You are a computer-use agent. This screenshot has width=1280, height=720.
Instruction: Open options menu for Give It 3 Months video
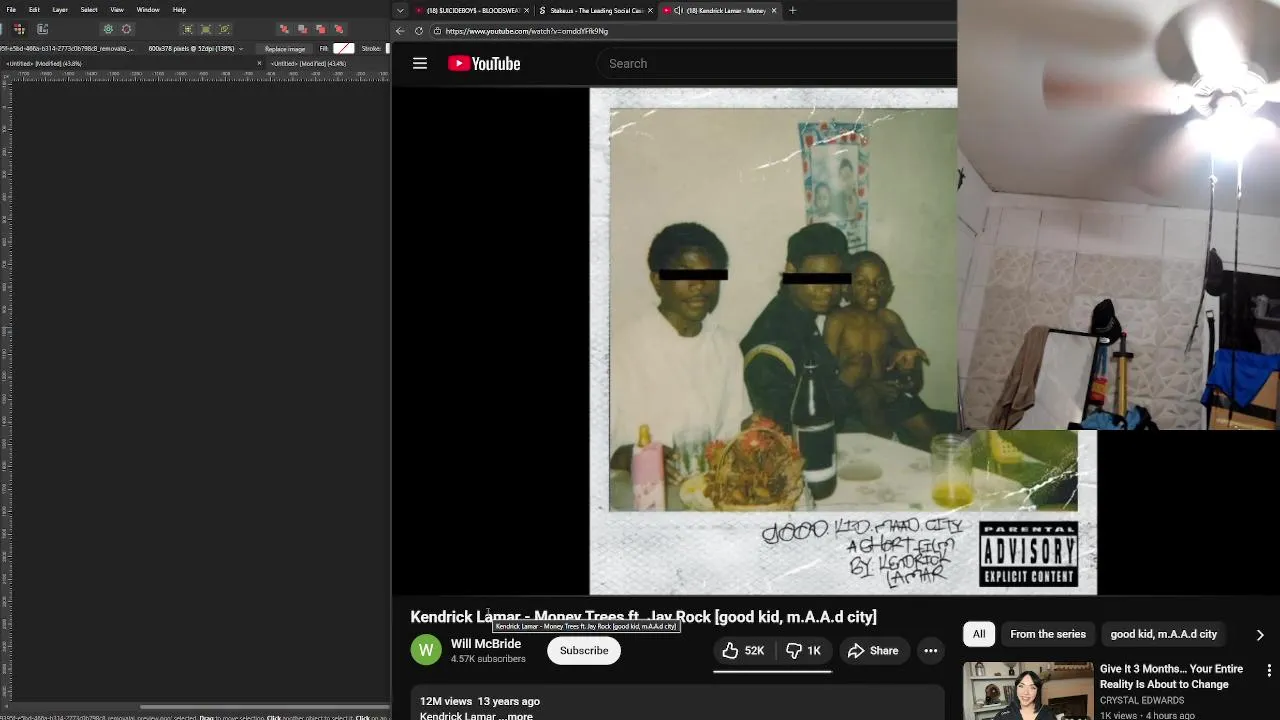[x=1269, y=670]
